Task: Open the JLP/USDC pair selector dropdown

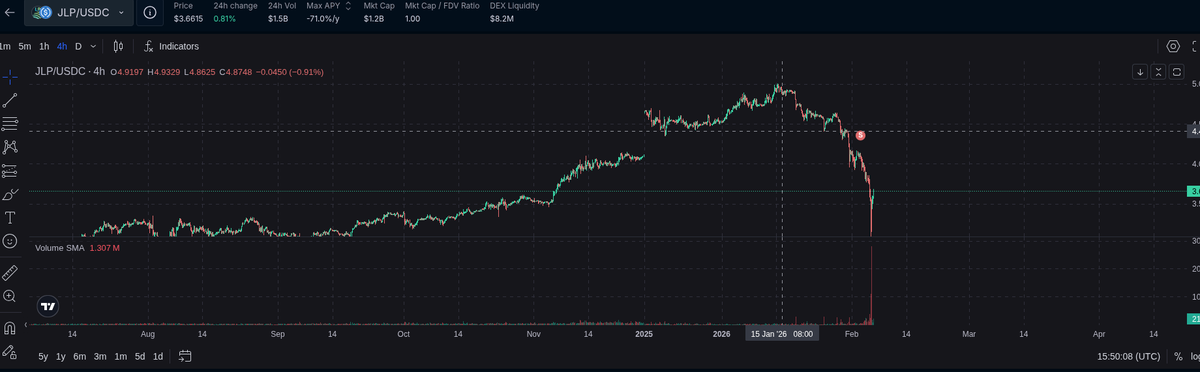Action: [x=79, y=13]
